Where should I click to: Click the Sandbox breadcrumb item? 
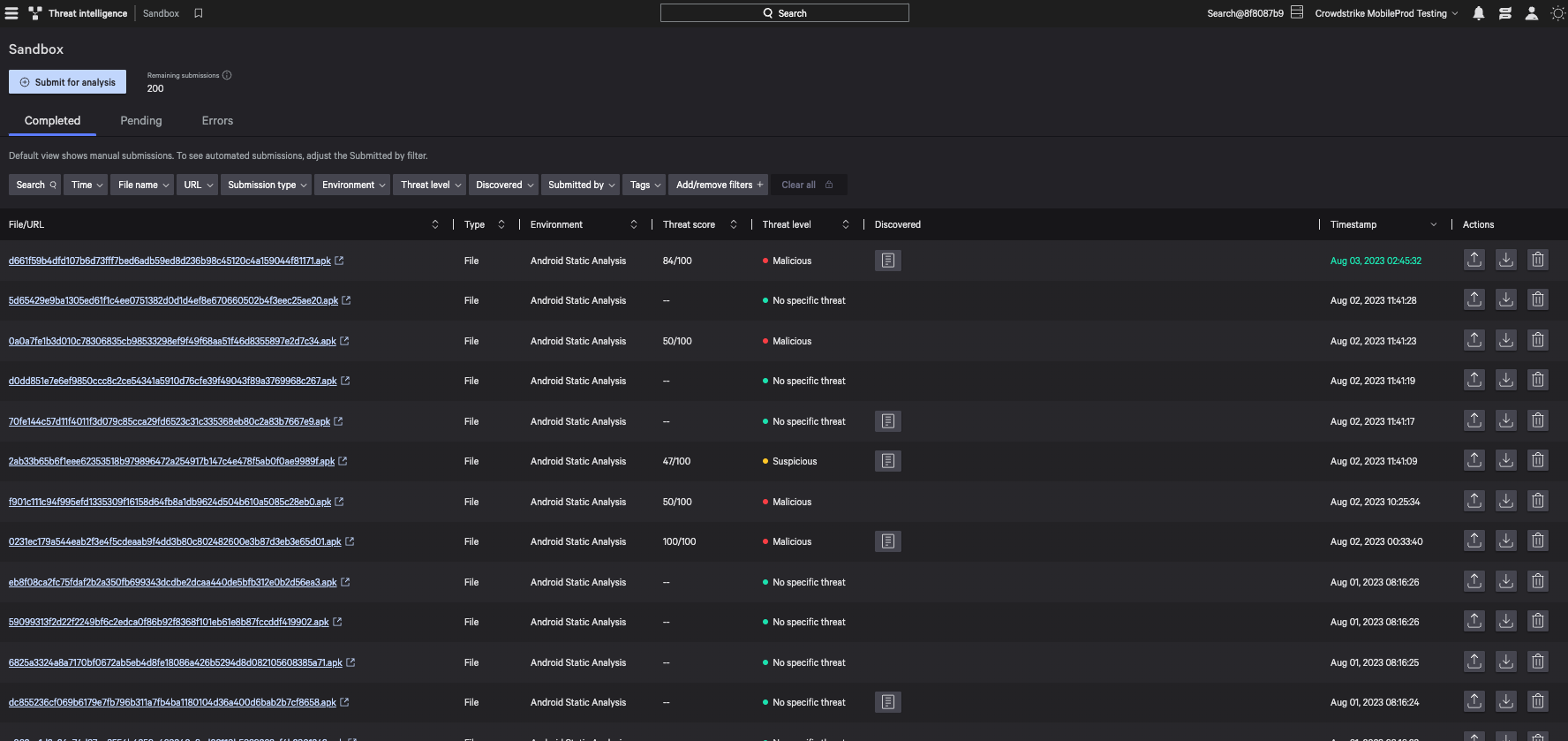click(161, 13)
